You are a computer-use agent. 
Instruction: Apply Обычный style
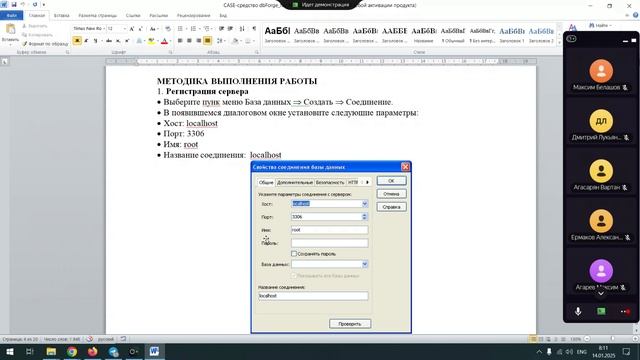click(453, 35)
